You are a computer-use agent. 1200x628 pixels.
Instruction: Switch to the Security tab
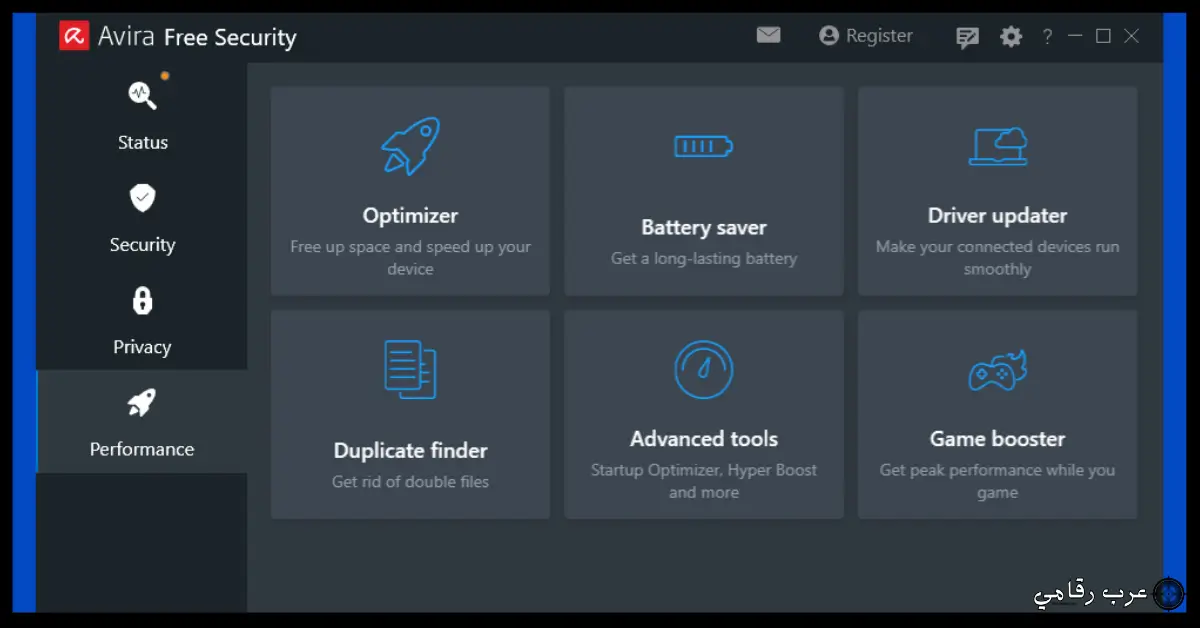pos(142,218)
